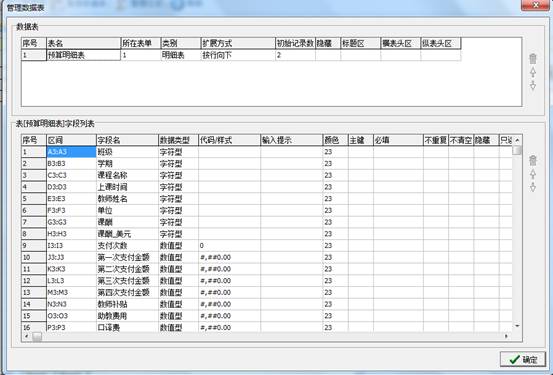Click the 不清空 column header

coord(461,140)
